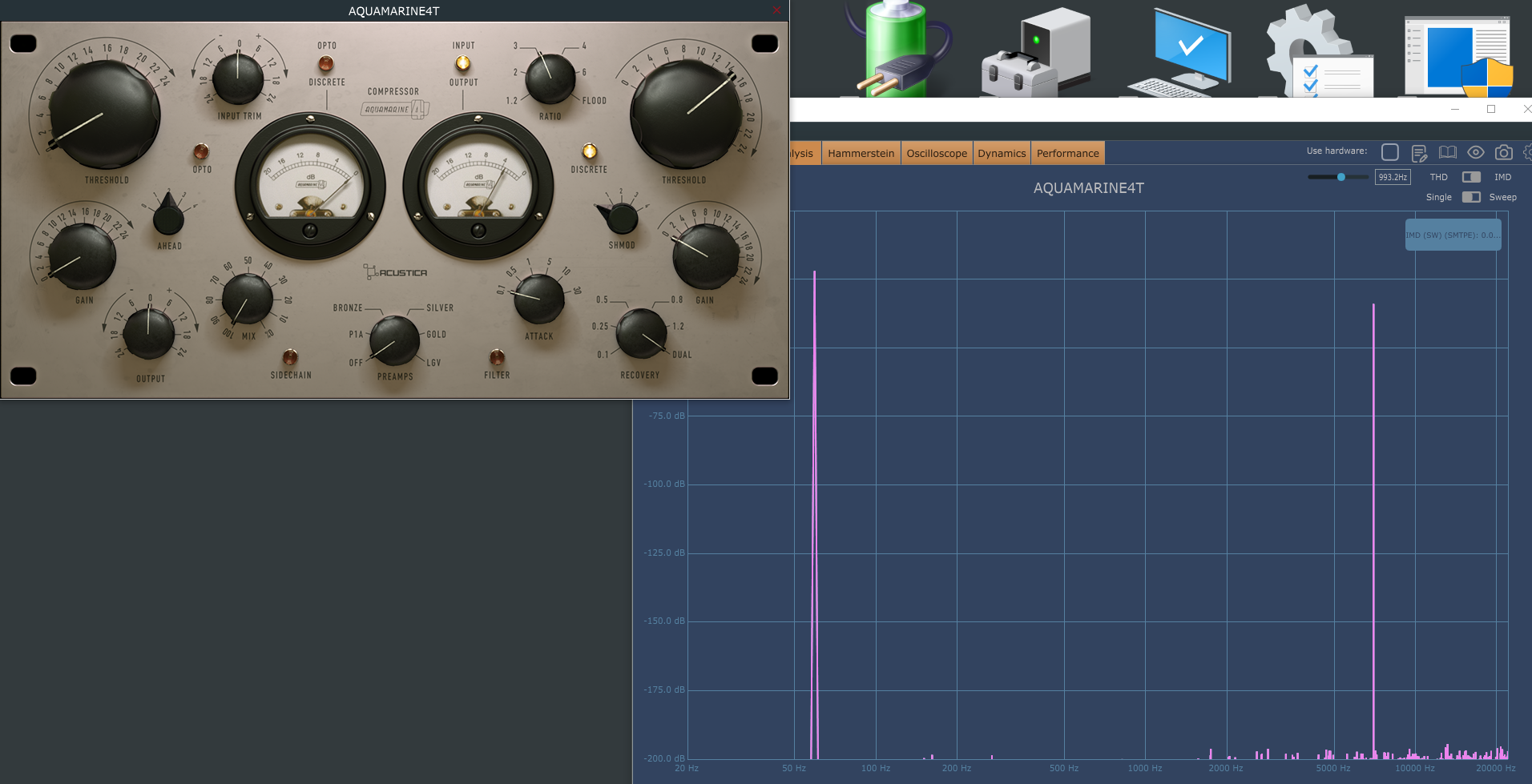The width and height of the screenshot is (1532, 784).
Task: Flip the THD/IMD mode switch
Action: coord(1471,177)
